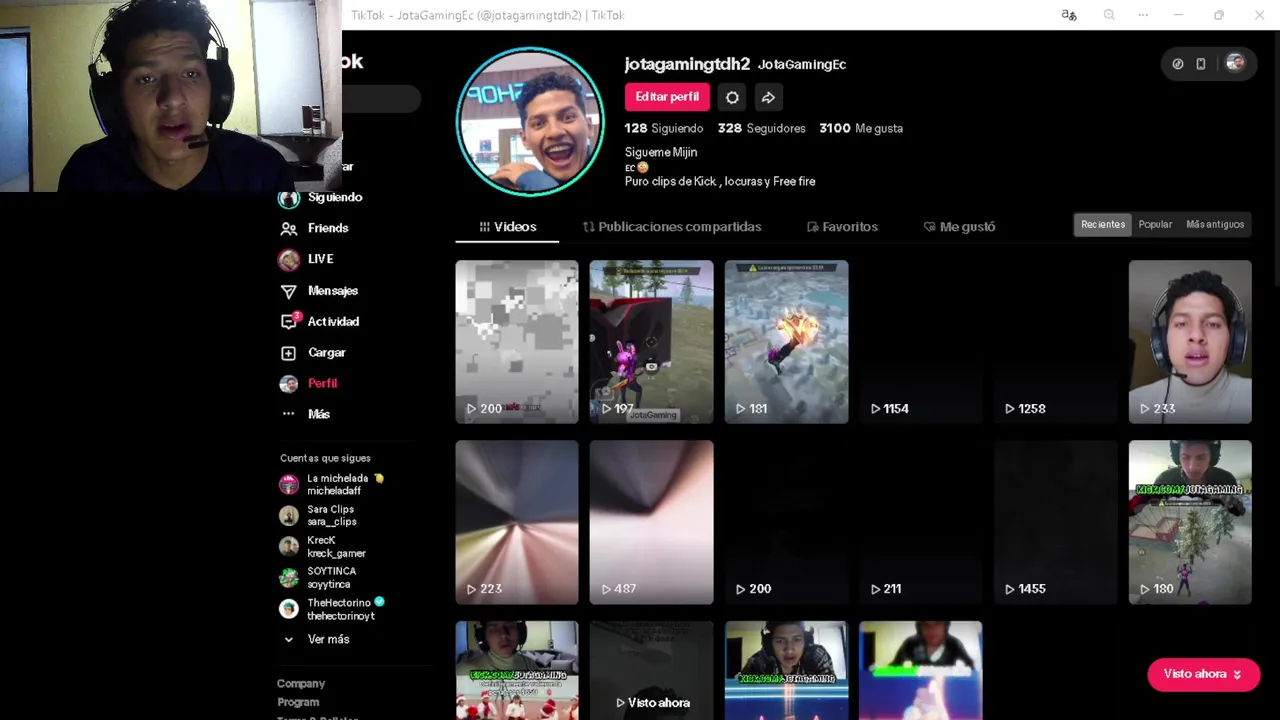Click bio text Sigueme Mijin

click(x=661, y=152)
